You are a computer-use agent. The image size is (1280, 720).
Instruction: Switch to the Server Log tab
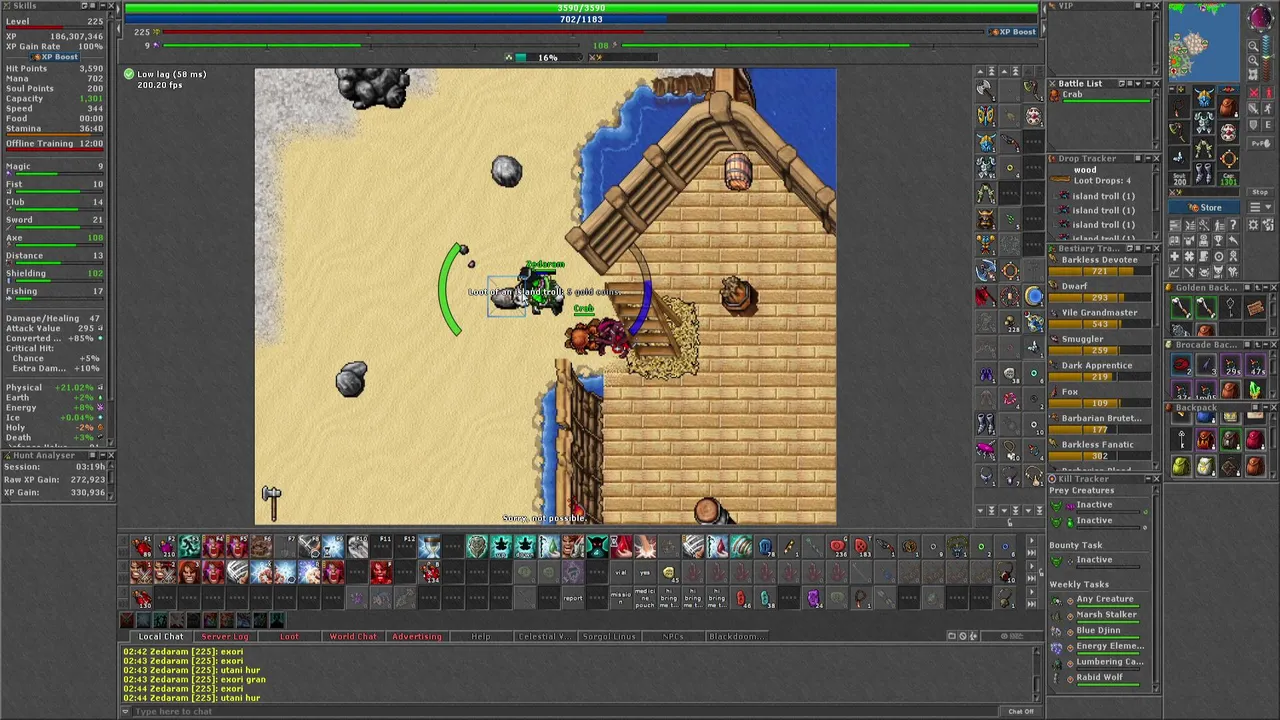pos(225,636)
